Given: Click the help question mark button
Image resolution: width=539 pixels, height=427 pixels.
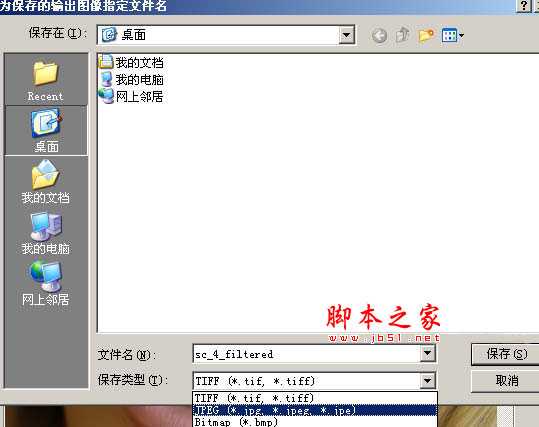Looking at the screenshot, I should [524, 6].
